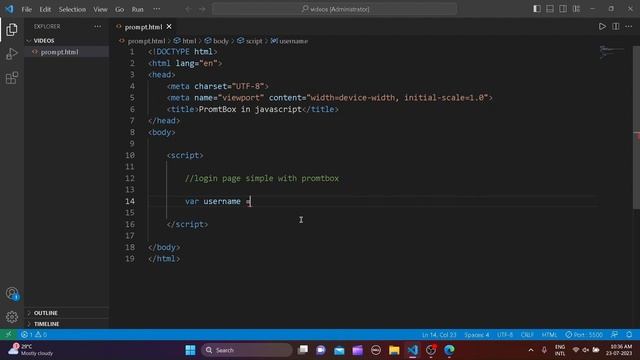This screenshot has height=360, width=640.
Task: Open the Run menu
Action: 138,9
